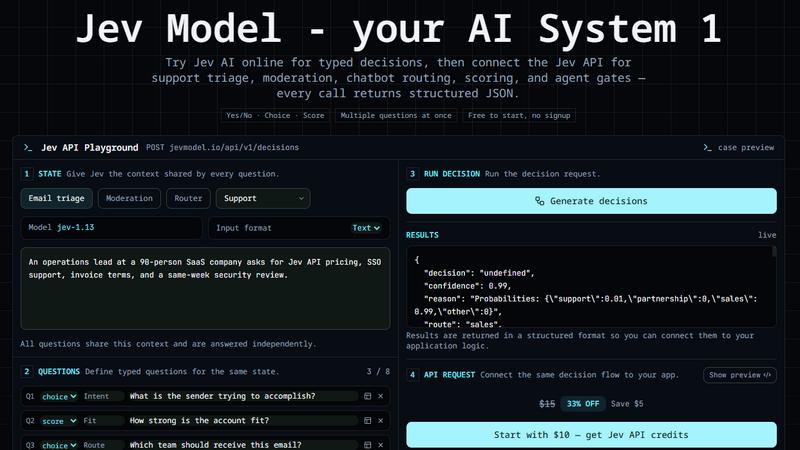Click the 'live' status label
Viewport: 800px width, 450px height.
(767, 235)
